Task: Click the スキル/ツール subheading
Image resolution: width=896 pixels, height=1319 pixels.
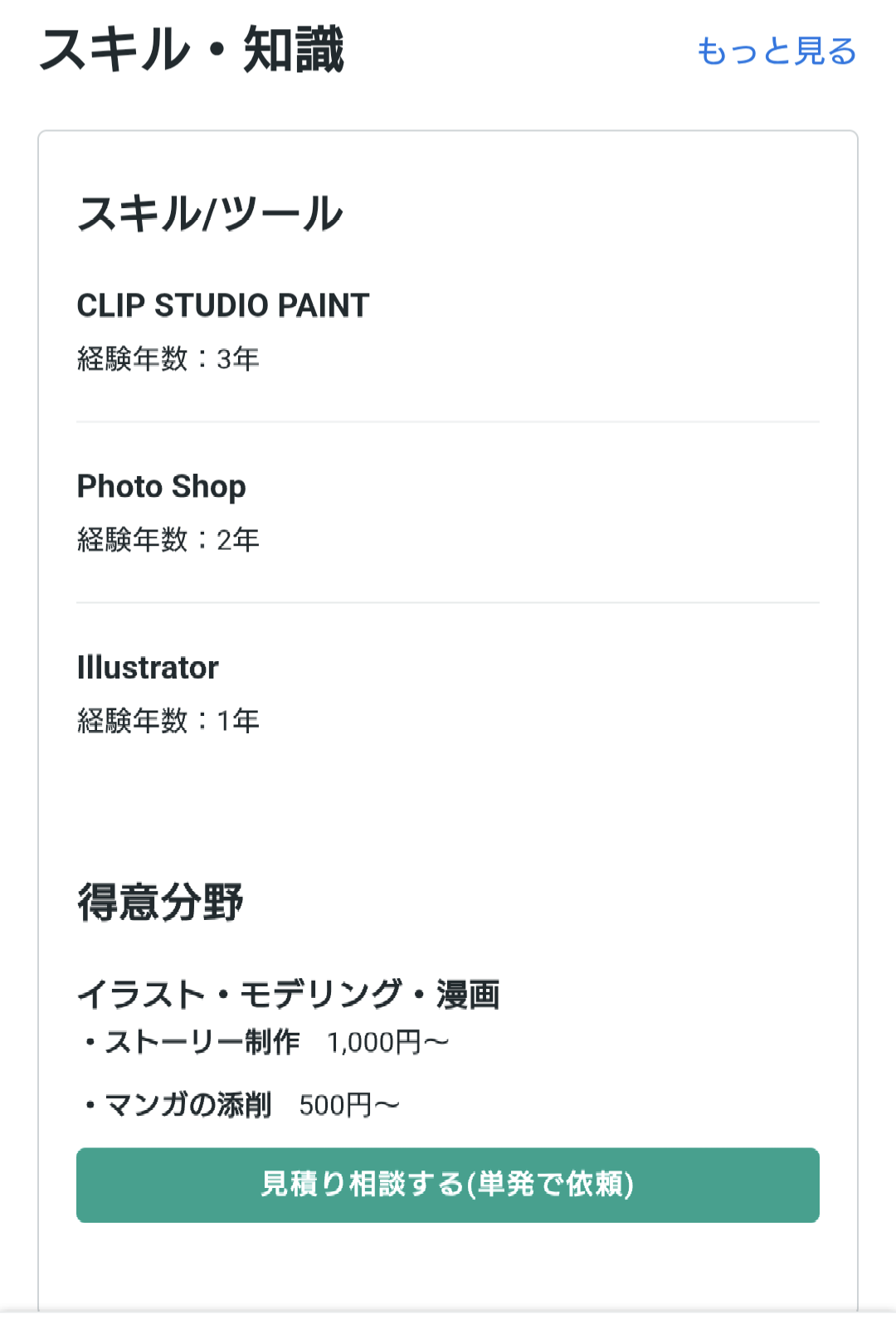Action: pos(210,213)
